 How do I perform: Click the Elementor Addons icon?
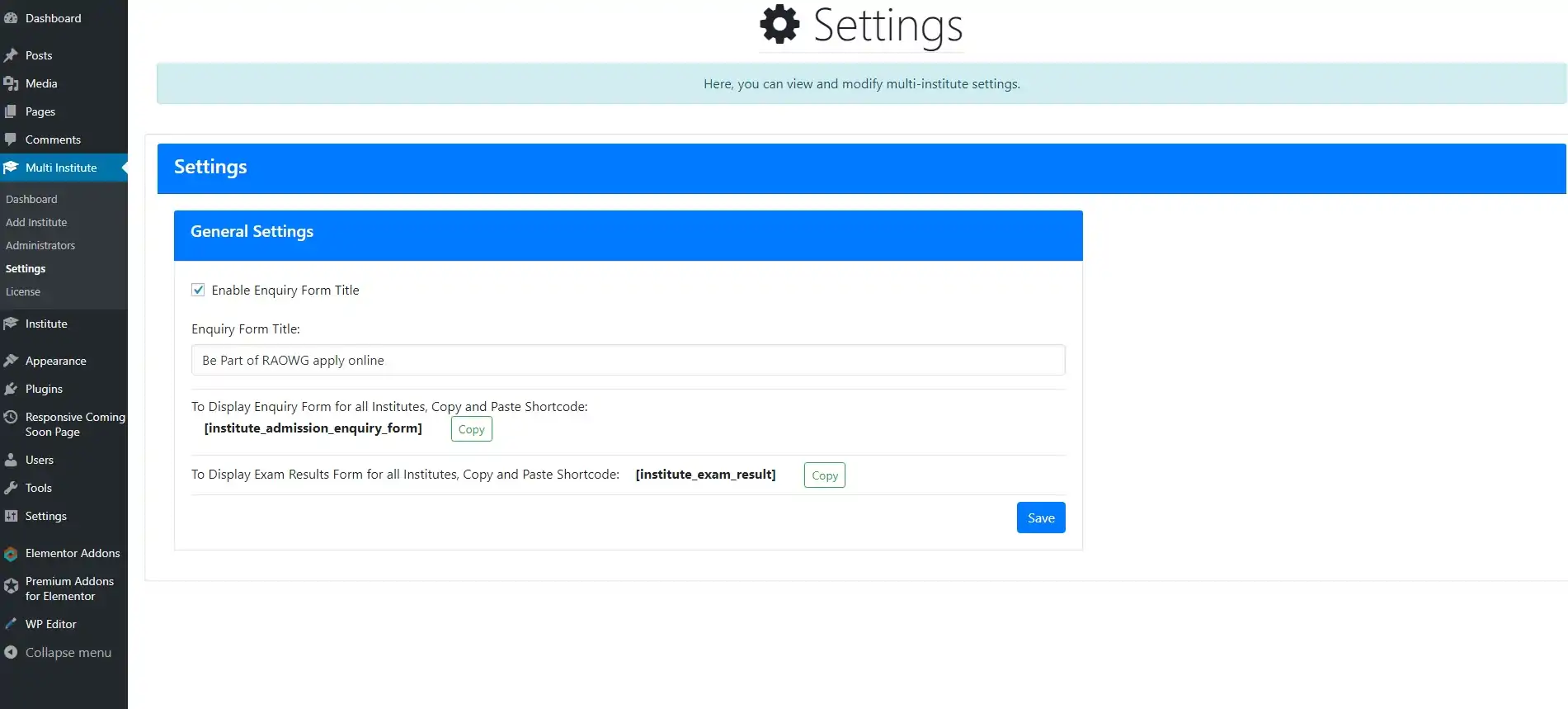pos(11,554)
